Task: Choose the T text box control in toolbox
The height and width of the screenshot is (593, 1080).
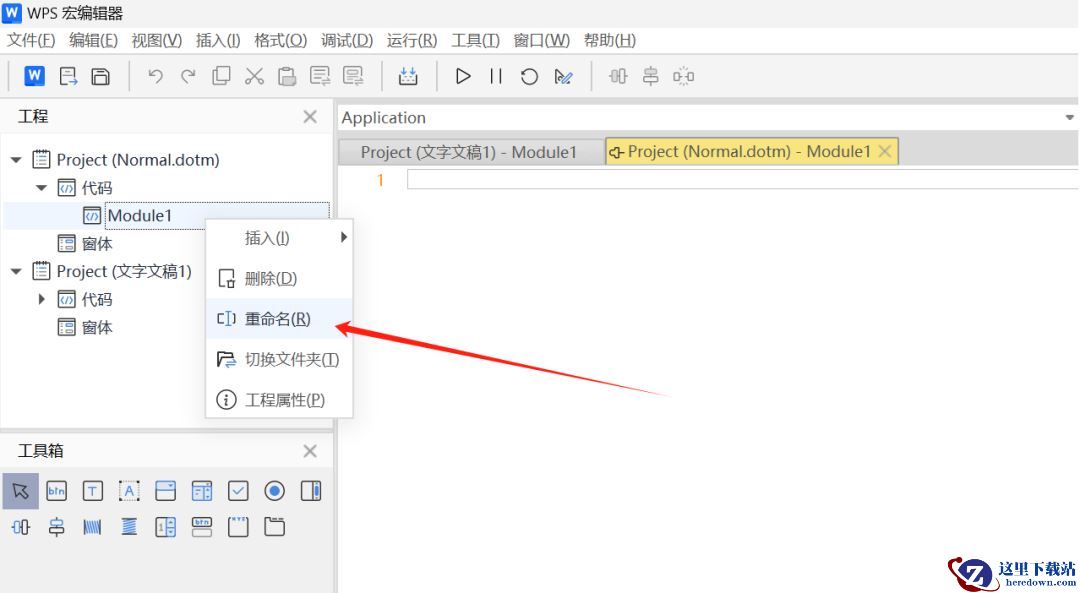Action: 92,491
